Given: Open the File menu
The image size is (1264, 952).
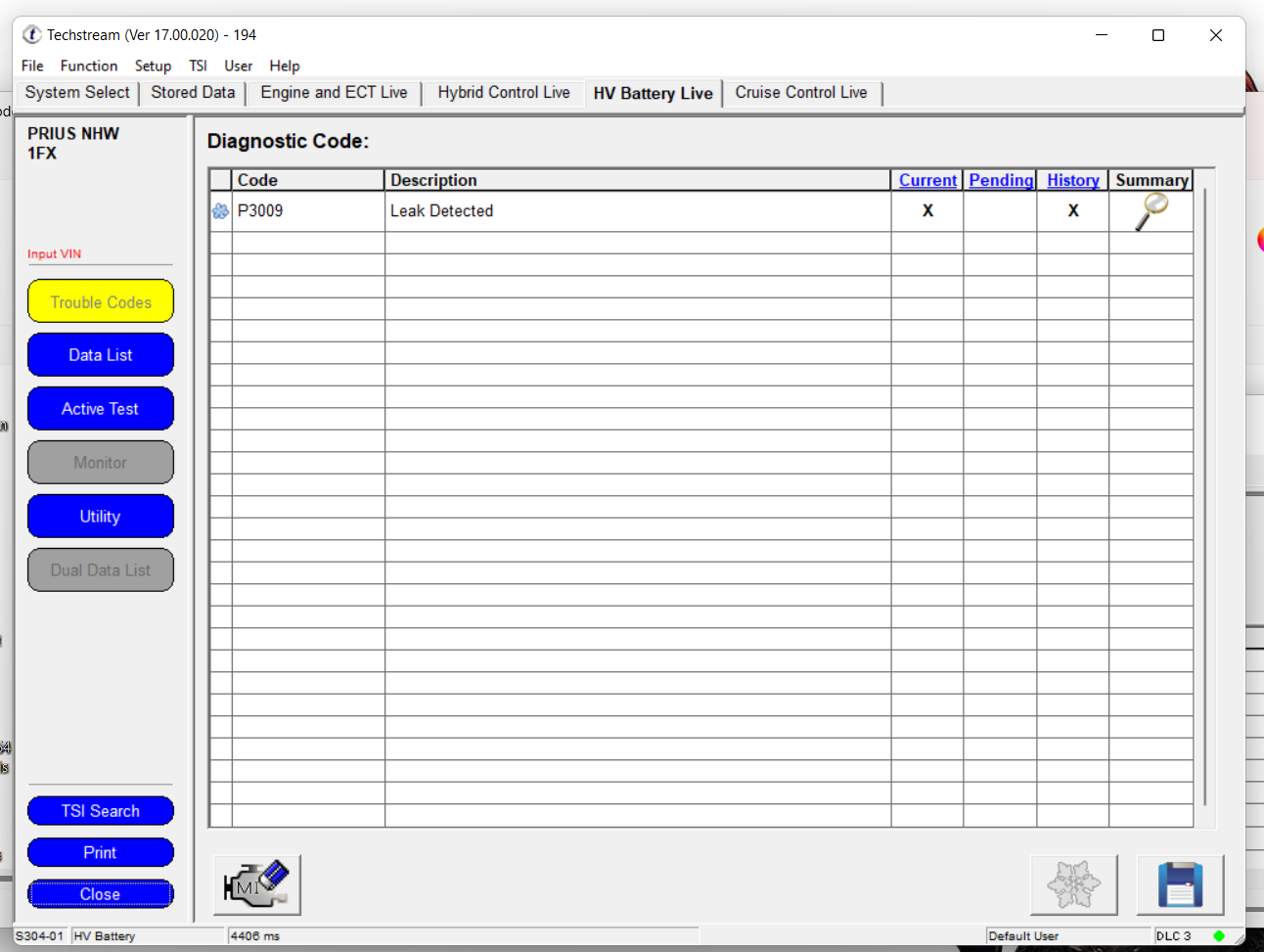Looking at the screenshot, I should (x=32, y=66).
